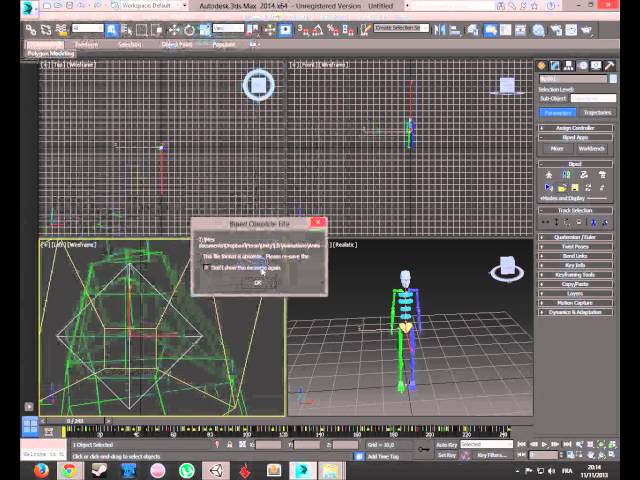Viewport: 640px width, 480px height.
Task: Click the Play Animation button
Action: (544, 444)
